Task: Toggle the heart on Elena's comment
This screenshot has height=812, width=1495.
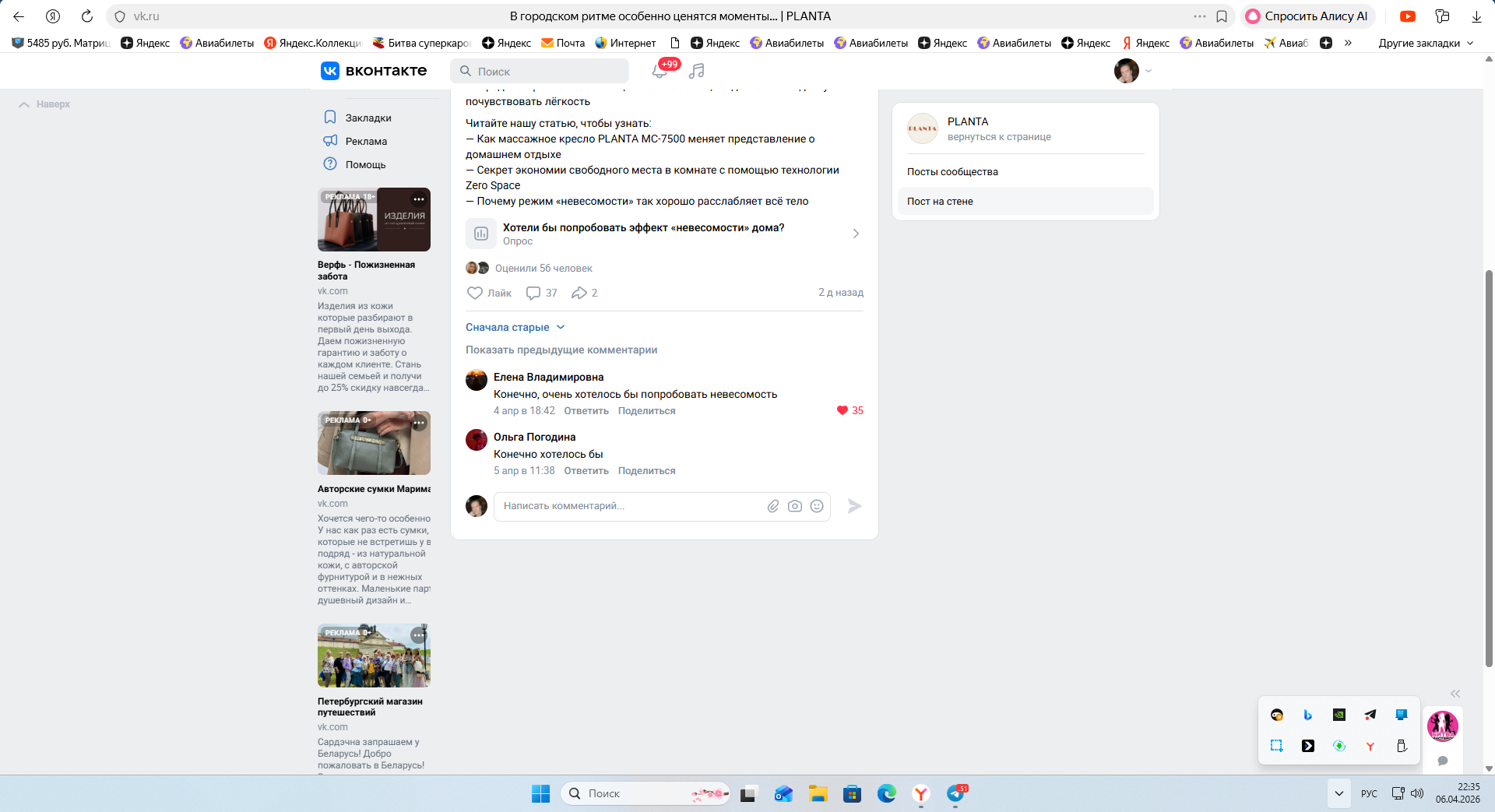Action: coord(842,410)
